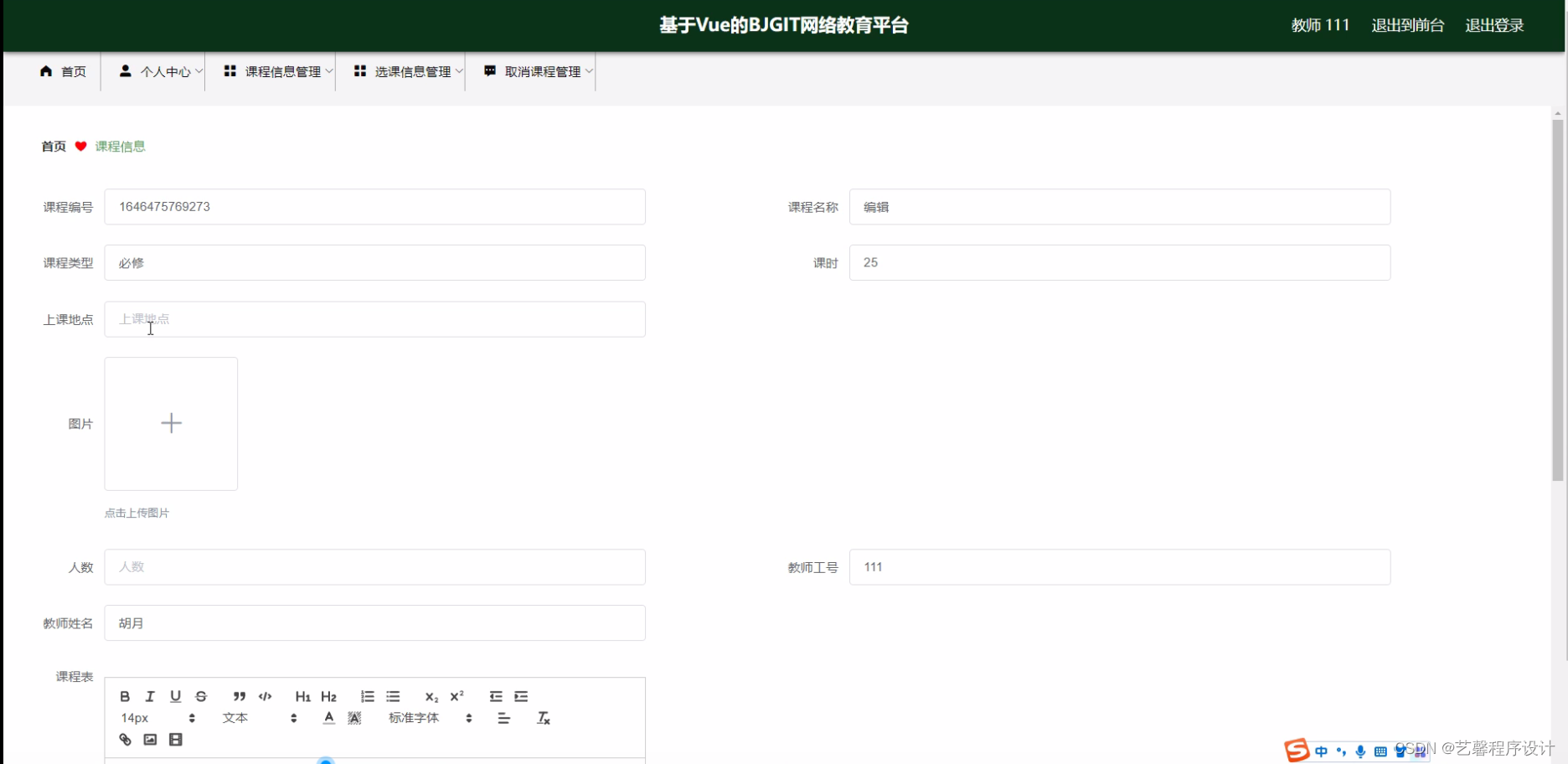Expand the 课程信息管理 menu
This screenshot has height=764, width=1568.
click(x=277, y=71)
